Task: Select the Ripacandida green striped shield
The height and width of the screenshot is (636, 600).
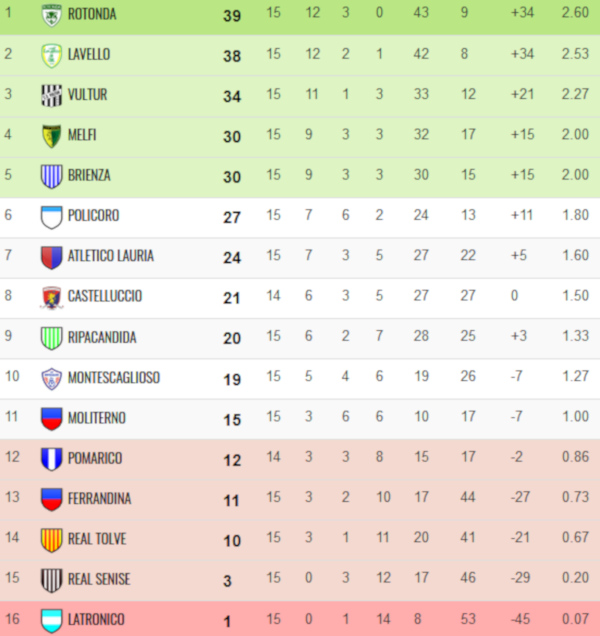Action: [x=52, y=338]
